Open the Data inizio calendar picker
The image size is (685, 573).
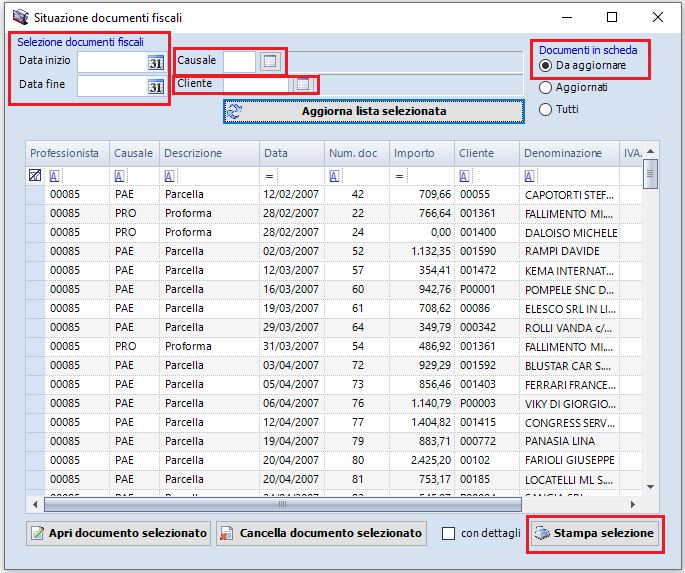pos(155,62)
